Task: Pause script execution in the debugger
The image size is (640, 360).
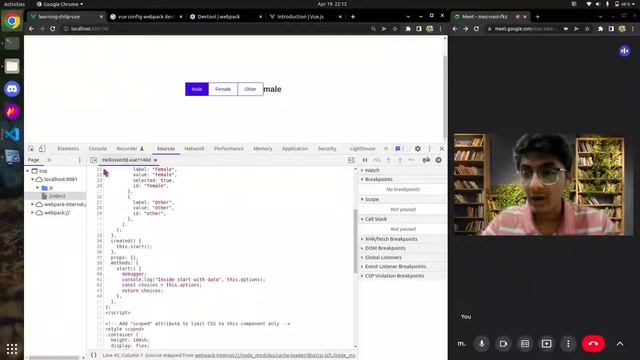Action: (365, 160)
